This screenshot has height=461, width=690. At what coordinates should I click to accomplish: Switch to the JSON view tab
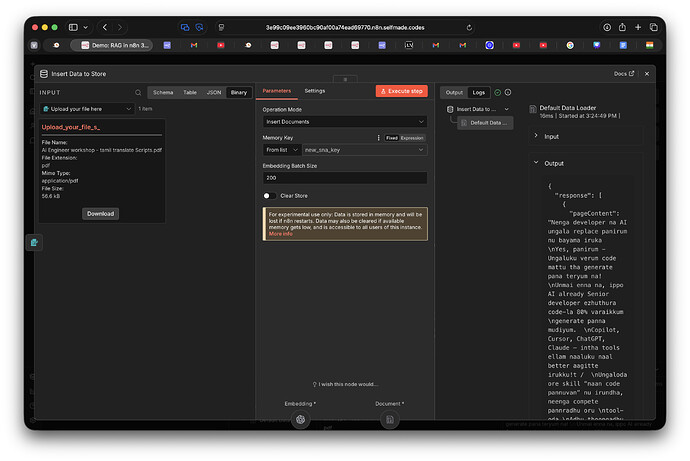coord(214,92)
